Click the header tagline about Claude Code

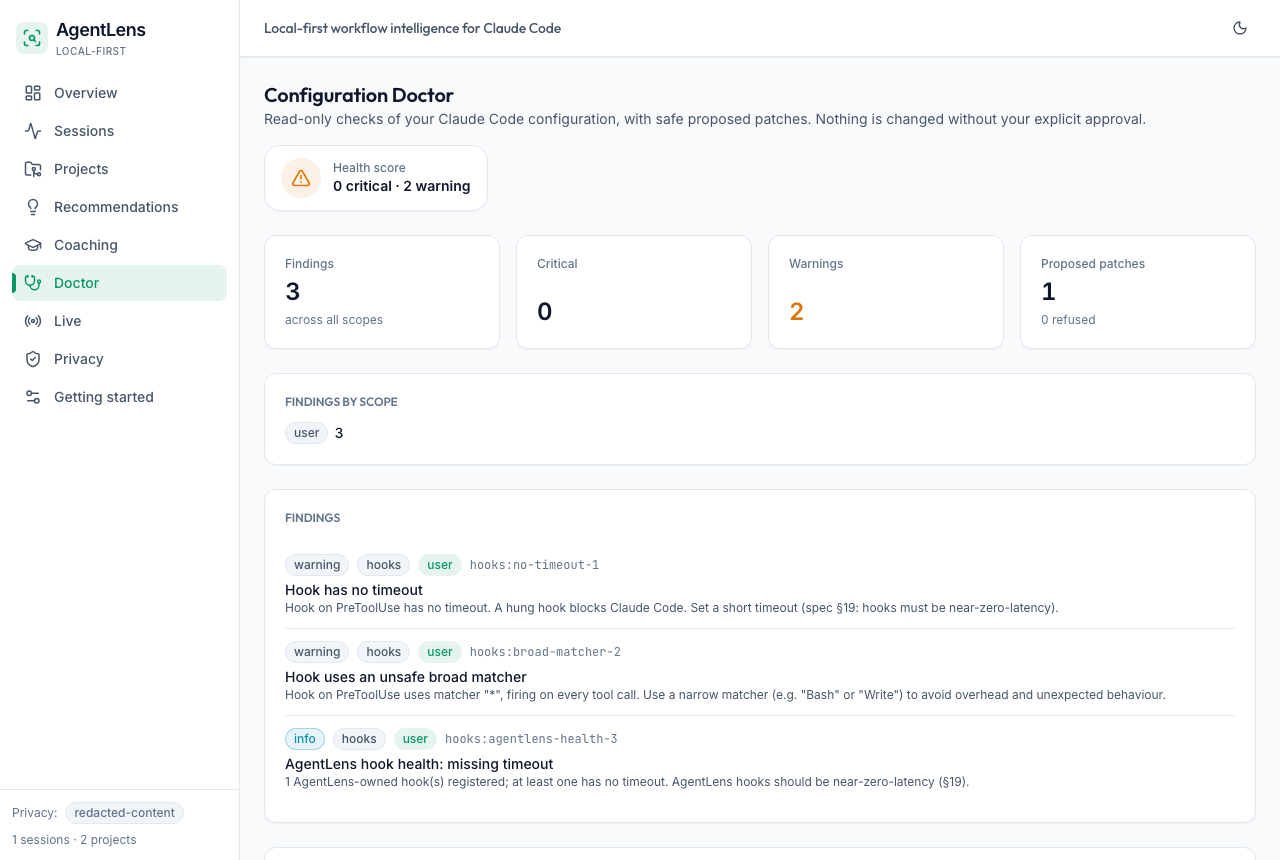coord(412,28)
